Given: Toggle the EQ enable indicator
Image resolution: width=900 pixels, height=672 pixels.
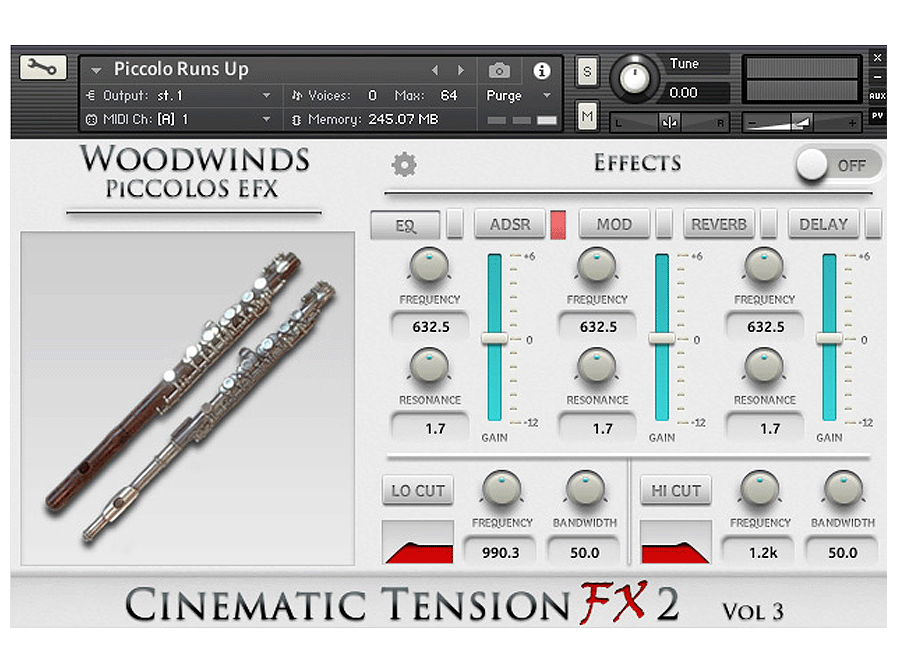Looking at the screenshot, I should point(455,224).
